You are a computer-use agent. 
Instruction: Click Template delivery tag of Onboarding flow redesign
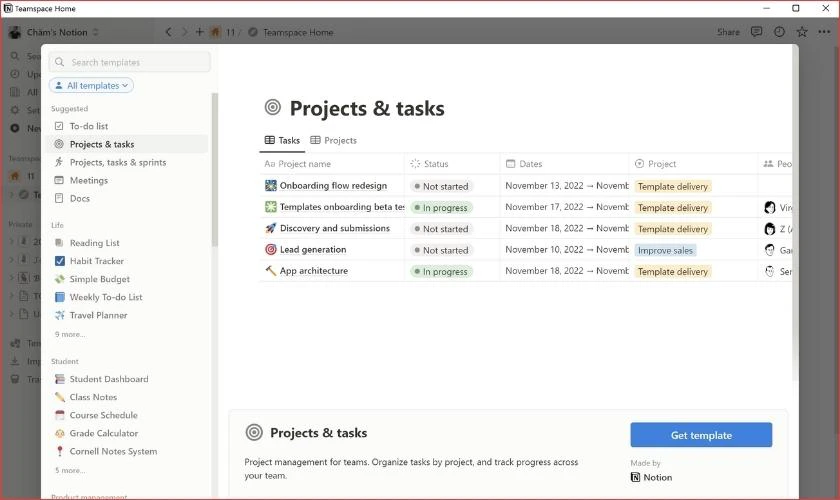672,186
